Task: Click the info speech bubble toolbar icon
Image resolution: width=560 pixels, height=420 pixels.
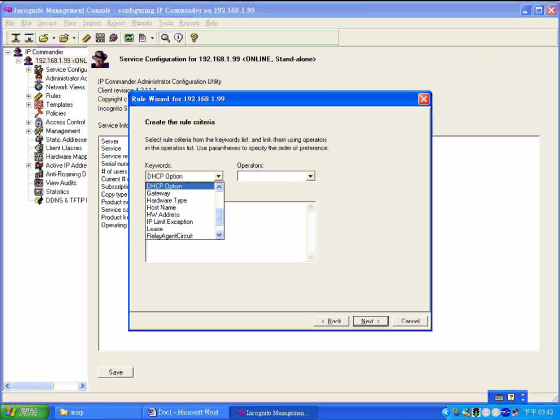Action: (179, 38)
